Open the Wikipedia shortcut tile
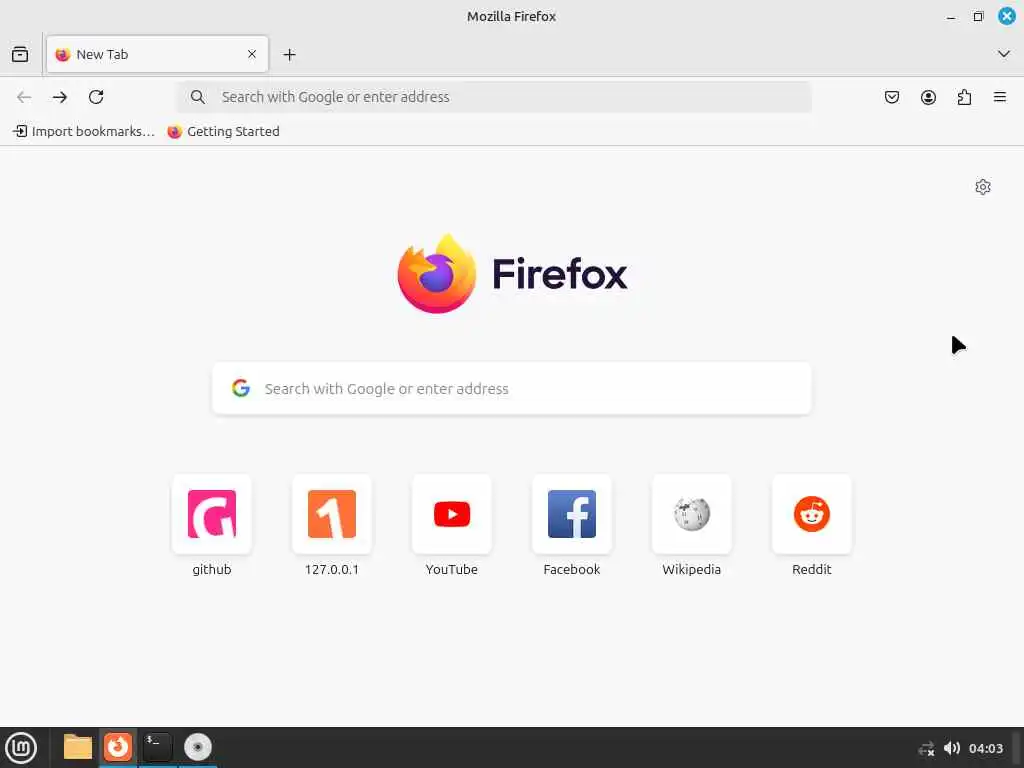The width and height of the screenshot is (1024, 768). 692,515
